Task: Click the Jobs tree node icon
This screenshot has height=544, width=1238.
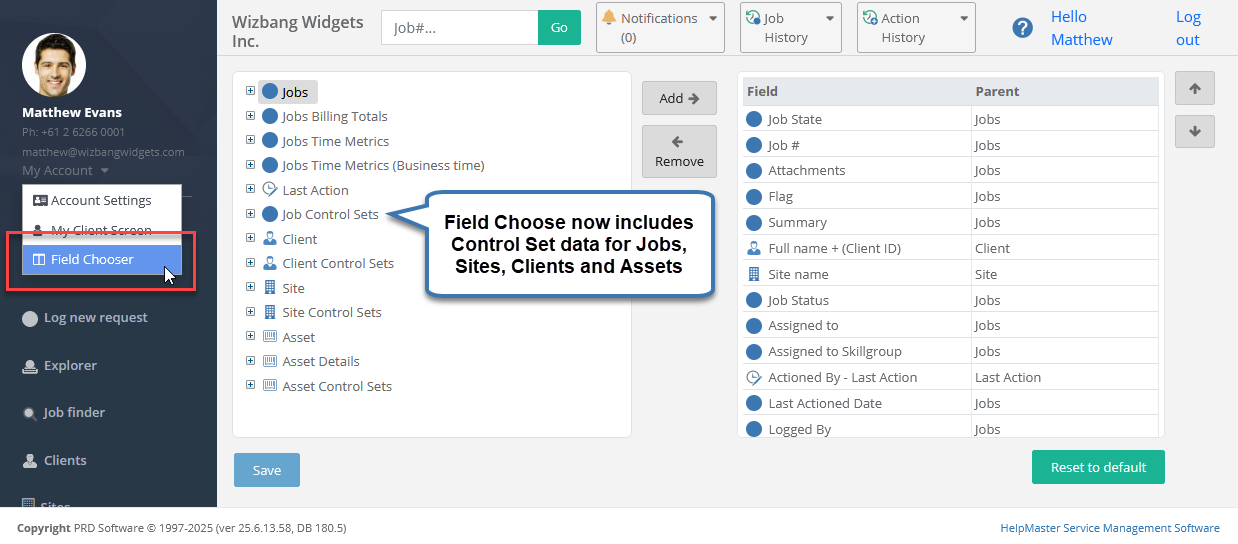Action: pos(270,92)
